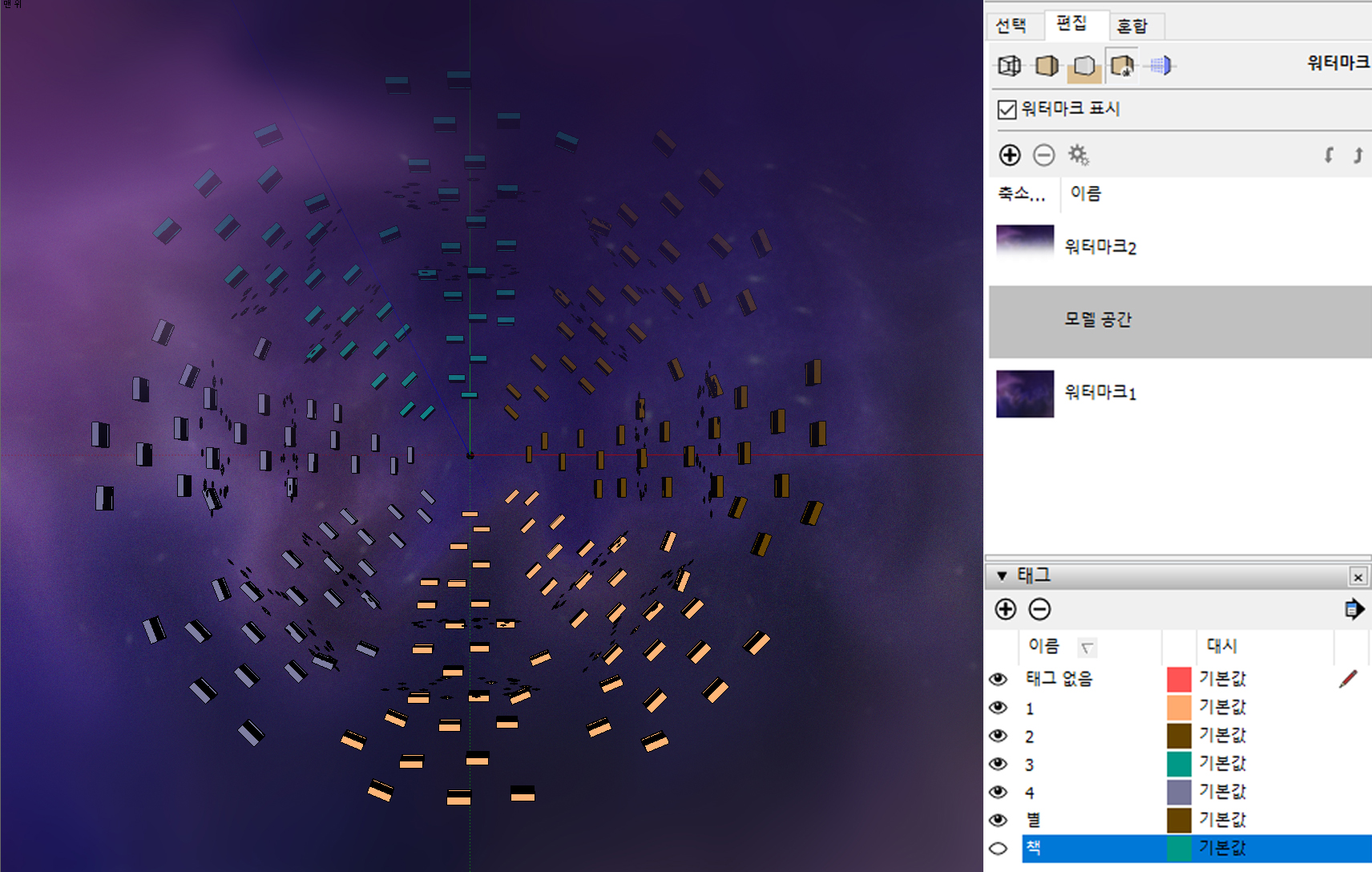Open the Edge settings cube icon

1009,66
